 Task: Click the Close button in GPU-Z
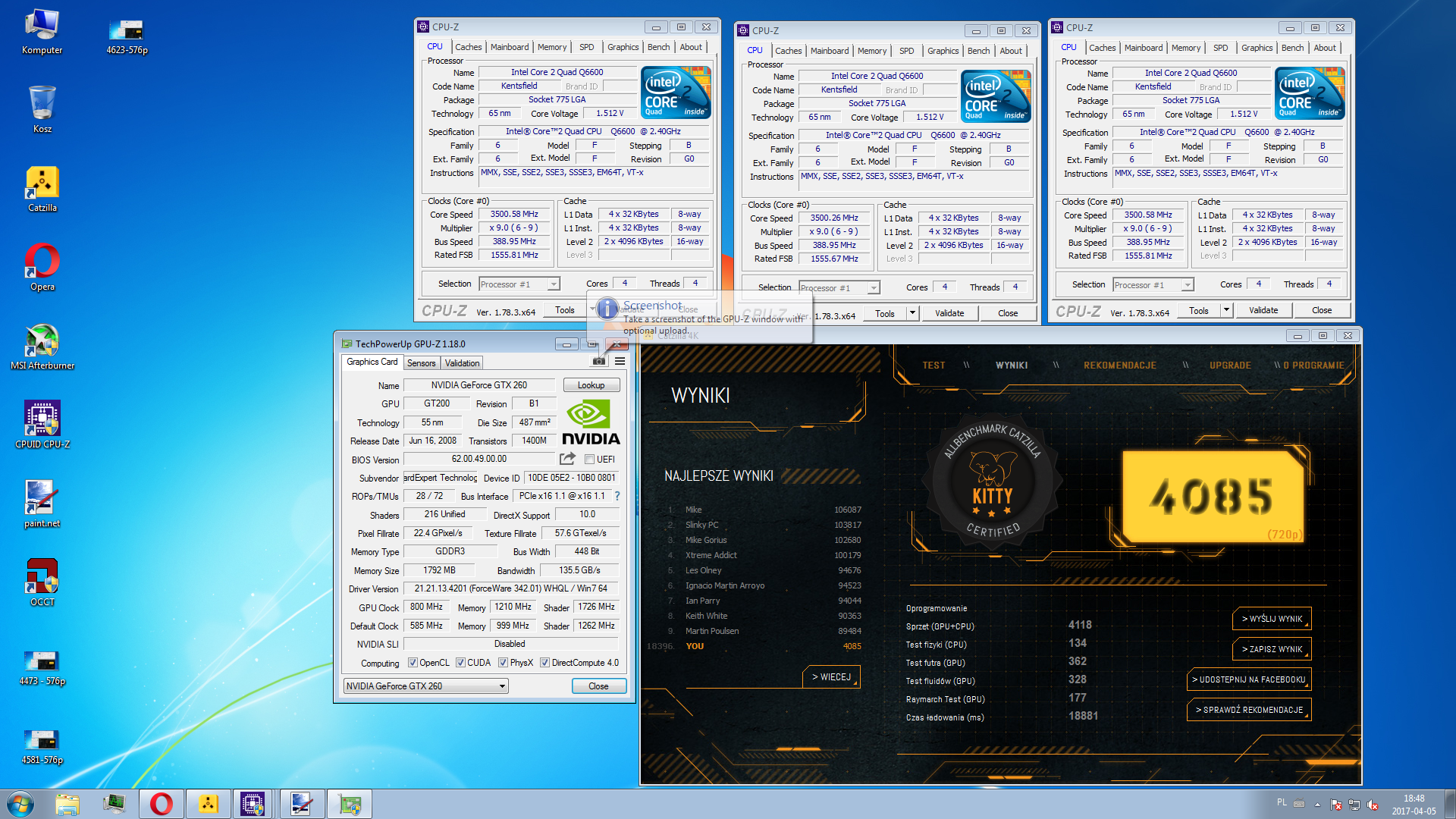click(x=598, y=686)
